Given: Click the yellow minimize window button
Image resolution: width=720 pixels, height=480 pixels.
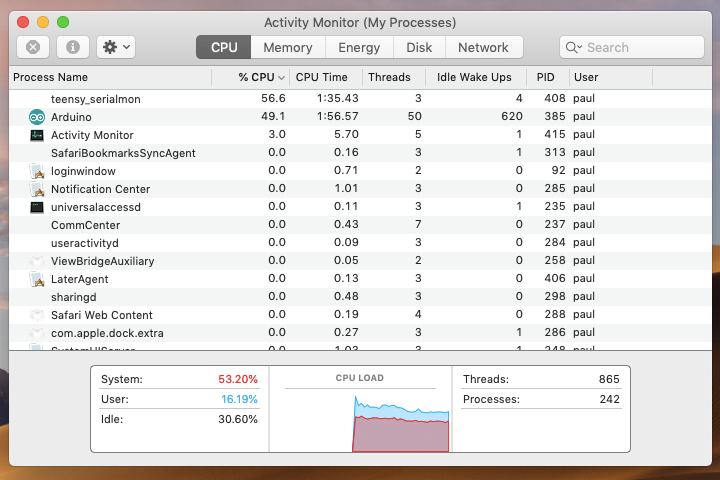Looking at the screenshot, I should click(43, 22).
